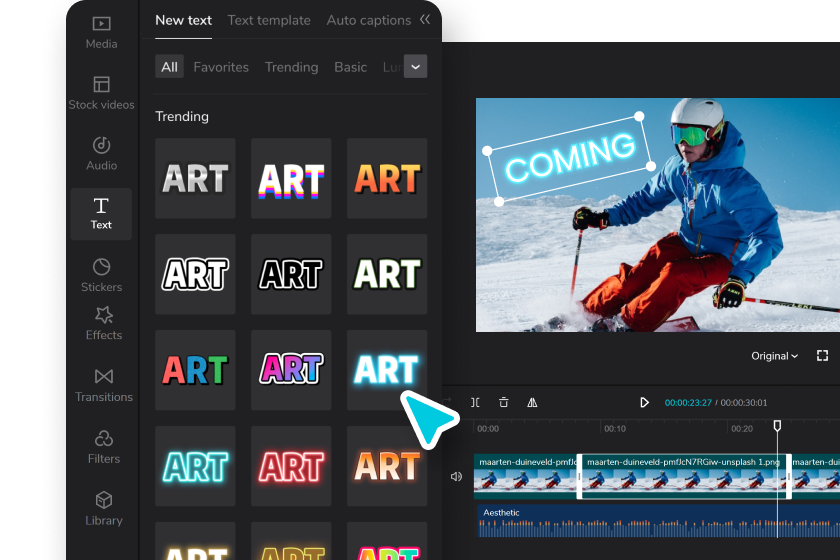This screenshot has height=560, width=840.
Task: Click the 00:10 mark on timeline ruler
Action: [x=615, y=429]
